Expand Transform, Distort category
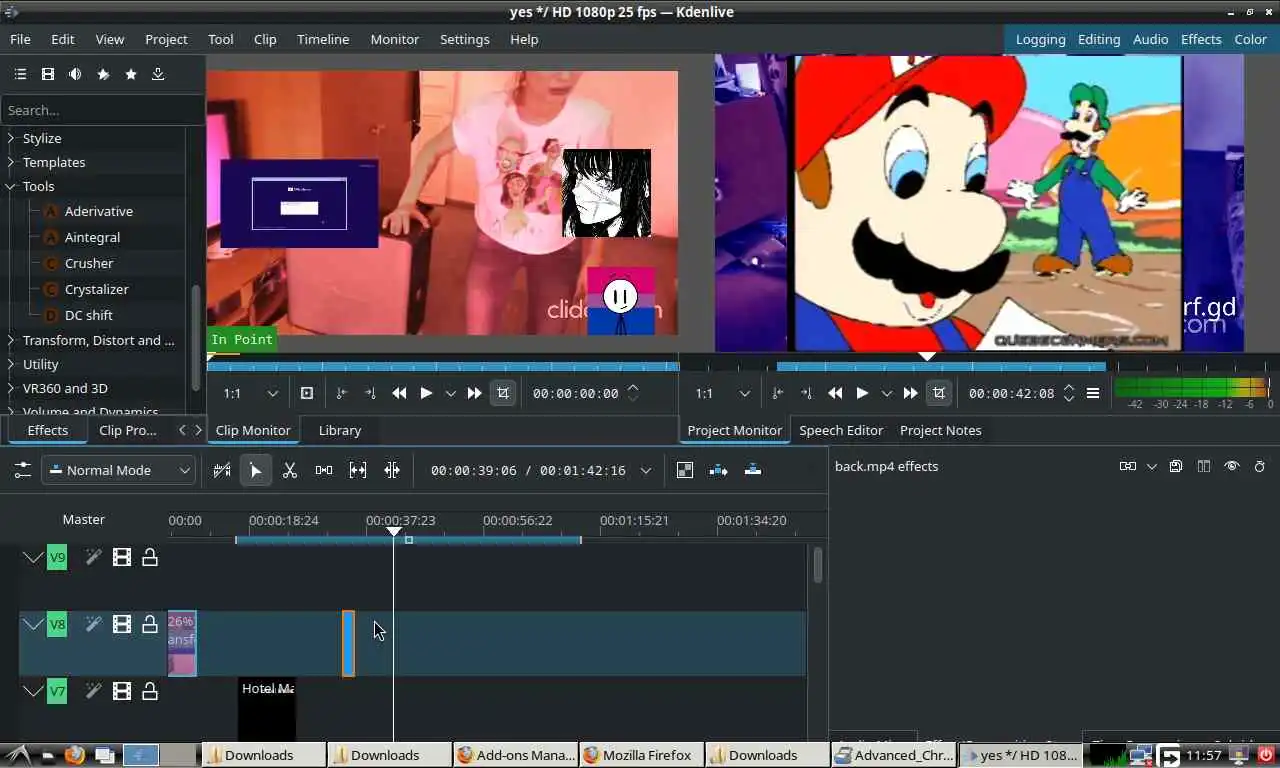The height and width of the screenshot is (768, 1280). pos(11,340)
